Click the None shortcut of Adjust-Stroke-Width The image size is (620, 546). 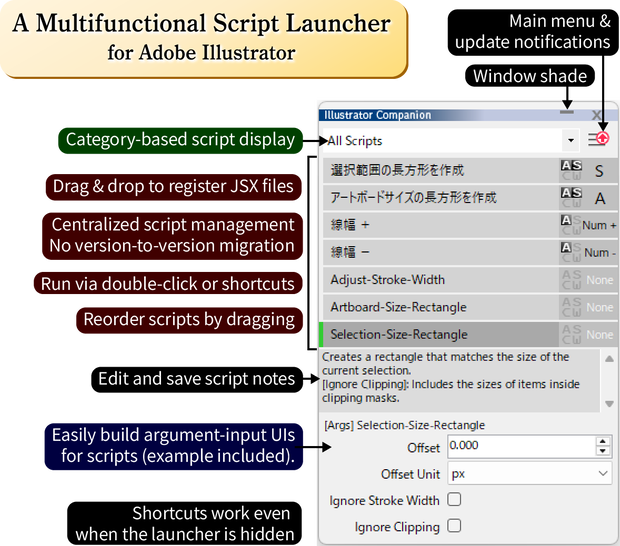pyautogui.click(x=599, y=280)
